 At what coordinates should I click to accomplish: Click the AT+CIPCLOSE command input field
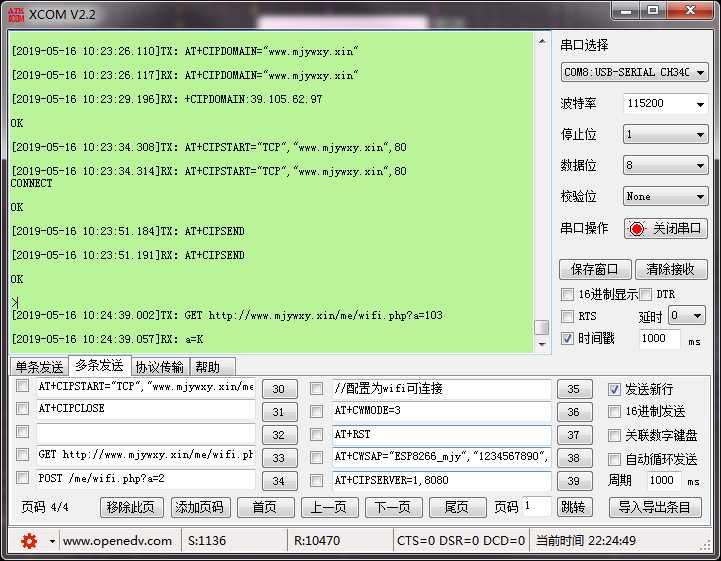click(x=146, y=408)
